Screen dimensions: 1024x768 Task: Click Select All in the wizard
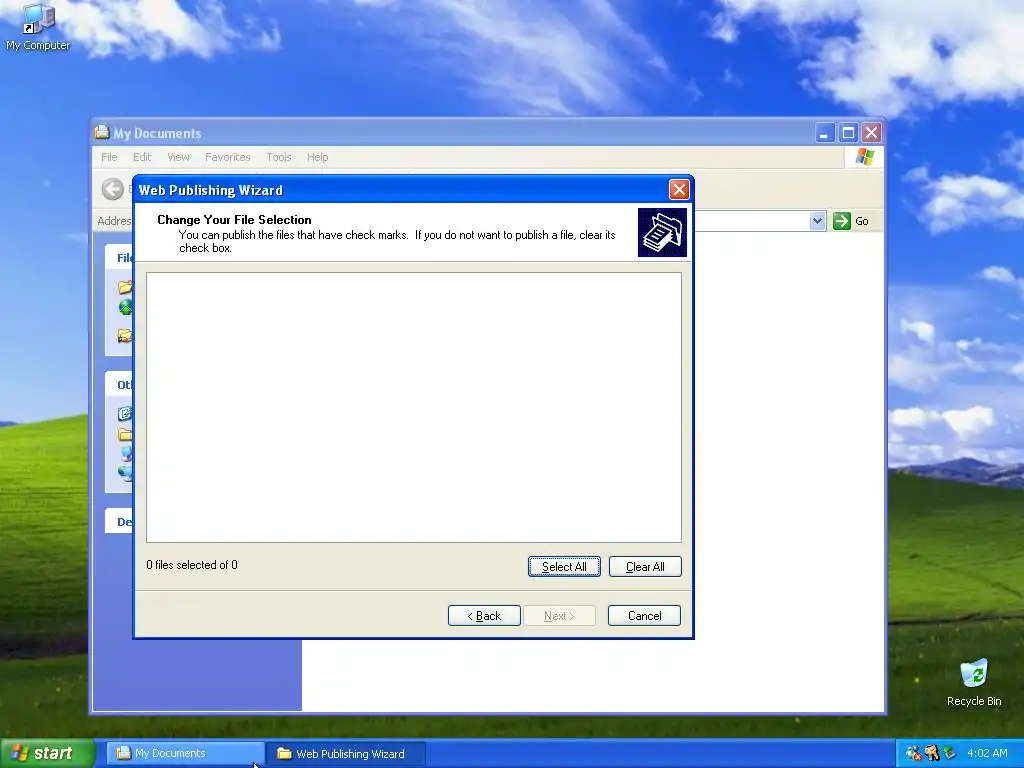tap(564, 567)
